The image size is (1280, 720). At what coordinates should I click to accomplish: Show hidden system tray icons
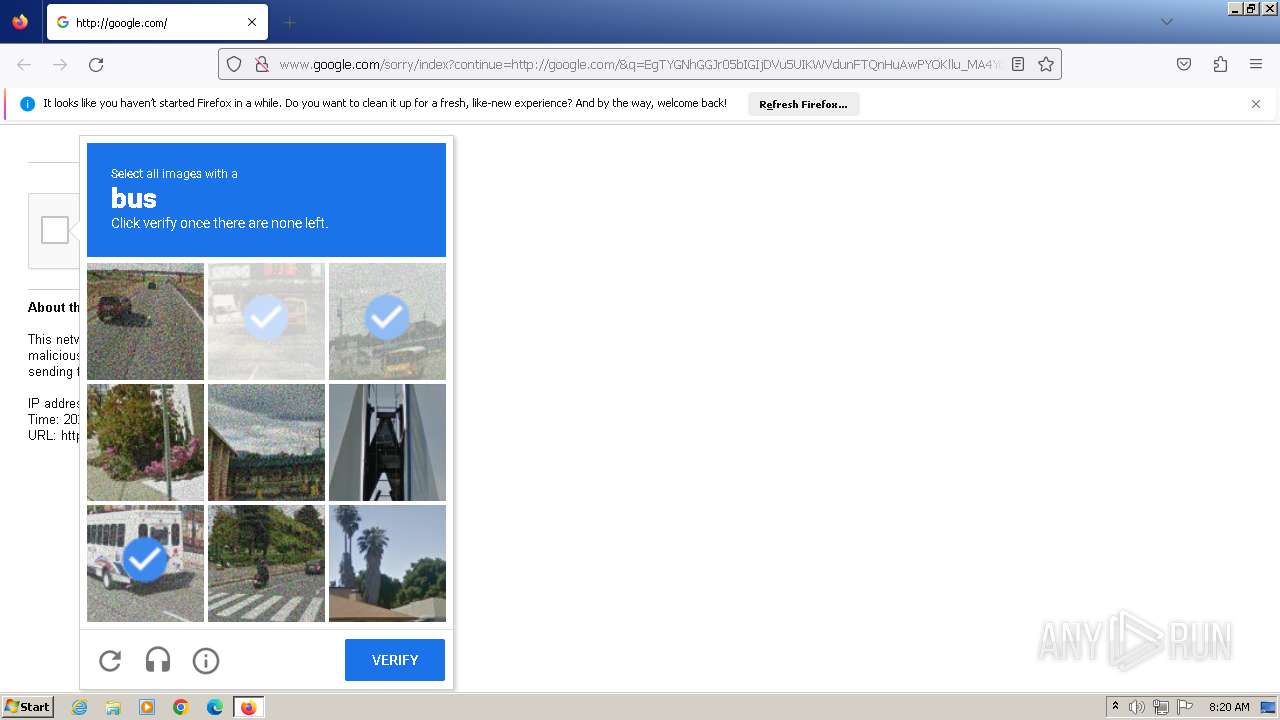(x=1115, y=707)
